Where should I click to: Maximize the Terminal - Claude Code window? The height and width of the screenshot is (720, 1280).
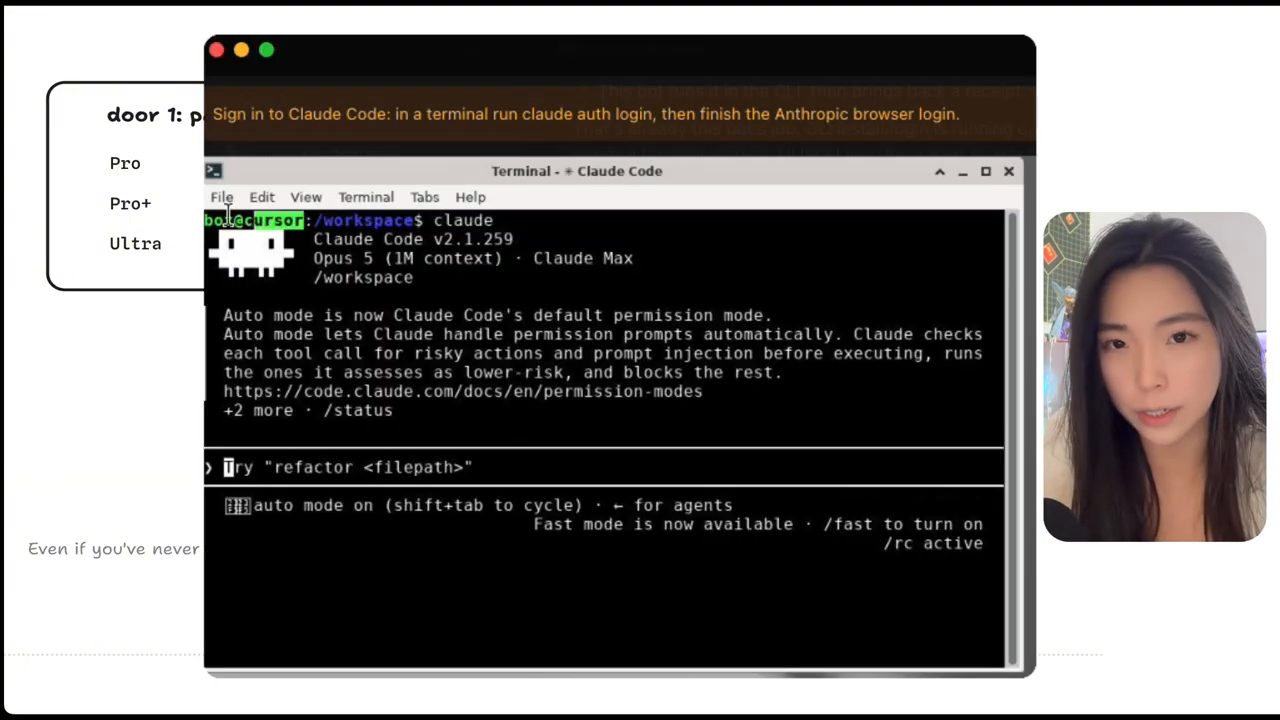click(x=986, y=171)
